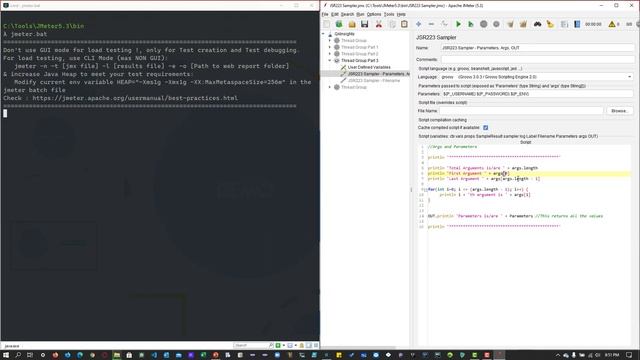The image size is (640, 360).
Task: Click the sampler Name input field
Action: [x=537, y=48]
